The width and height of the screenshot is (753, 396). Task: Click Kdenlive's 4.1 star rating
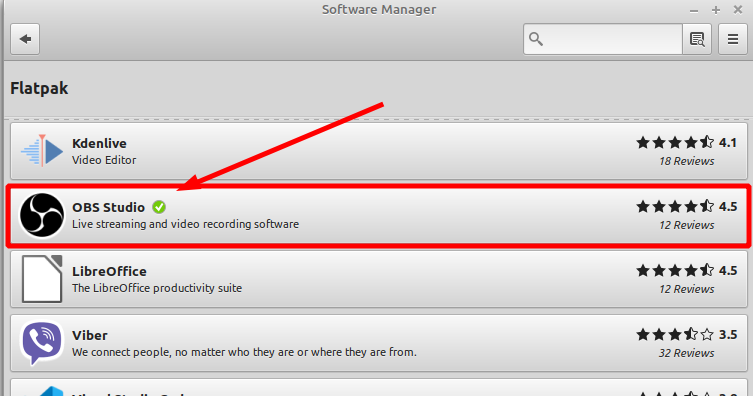pyautogui.click(x=686, y=143)
